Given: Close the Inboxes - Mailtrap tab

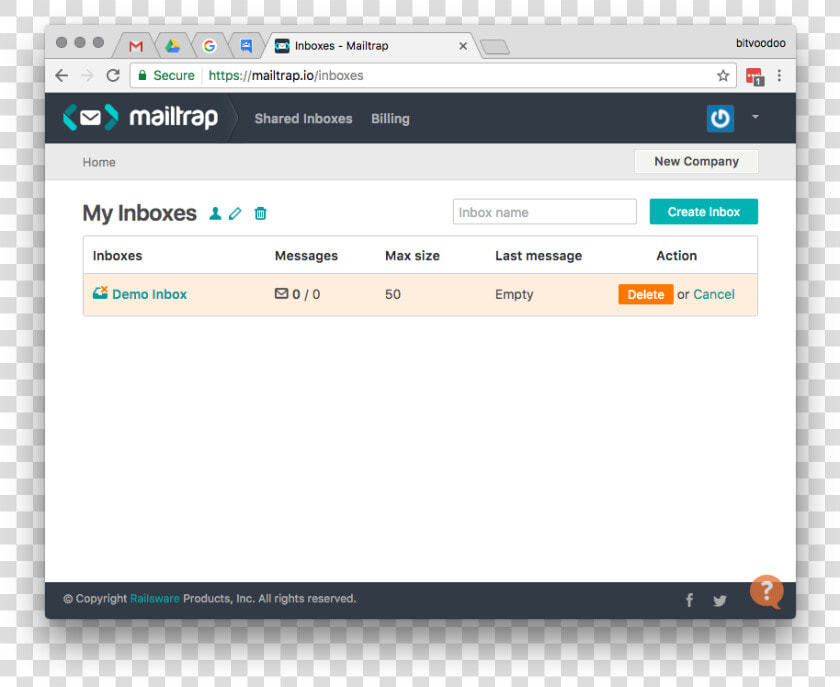Looking at the screenshot, I should coord(463,46).
